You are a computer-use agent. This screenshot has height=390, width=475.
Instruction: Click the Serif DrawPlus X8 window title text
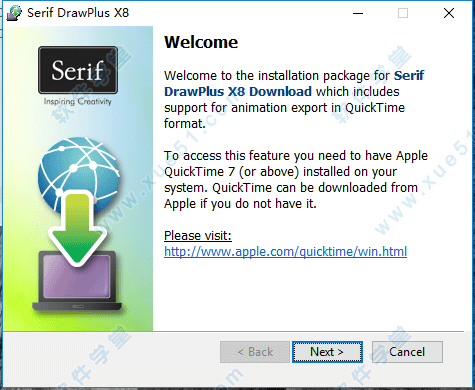(78, 13)
